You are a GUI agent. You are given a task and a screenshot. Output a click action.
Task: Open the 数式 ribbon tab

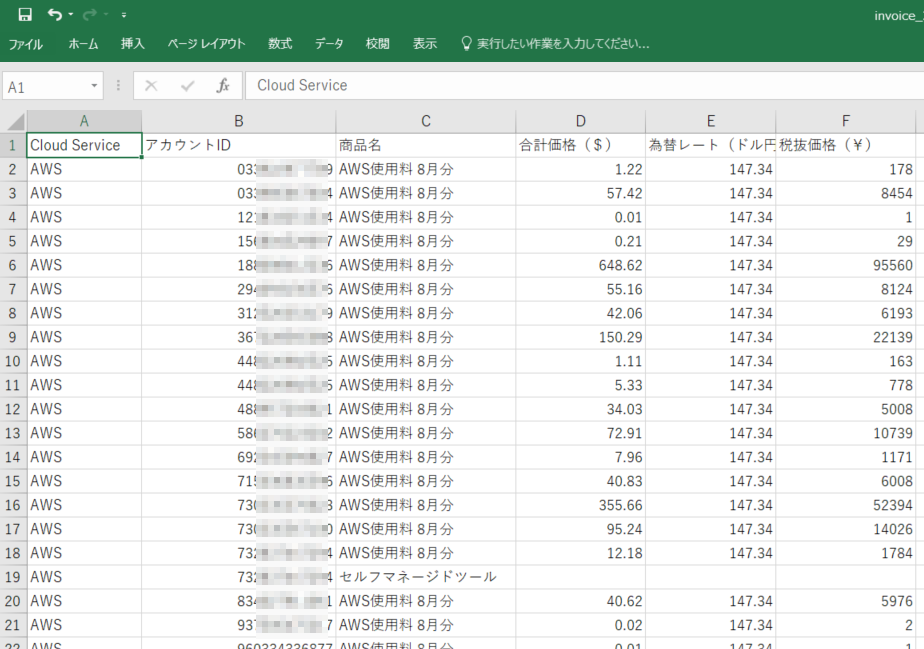click(x=280, y=44)
